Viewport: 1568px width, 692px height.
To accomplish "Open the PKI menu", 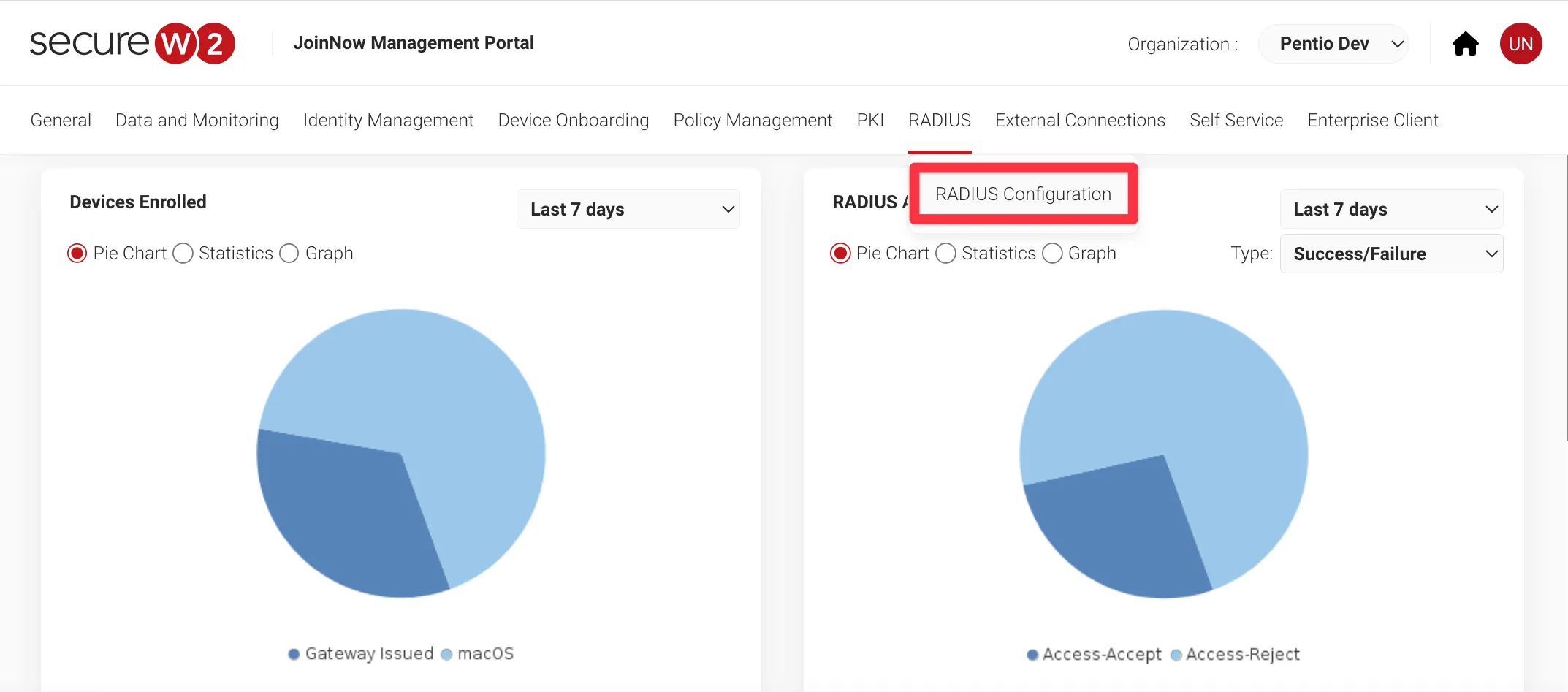I will point(870,121).
